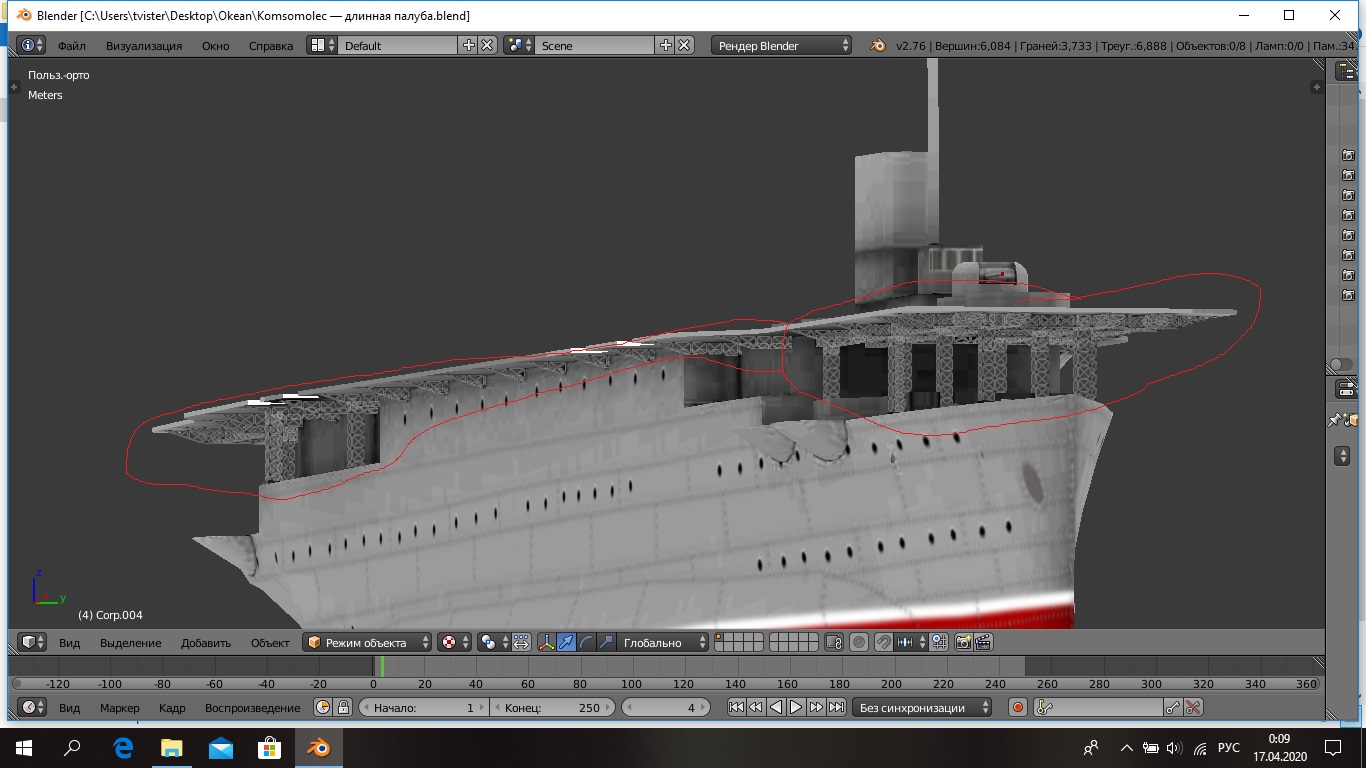Screen dimensions: 1366x768
Task: Toggle the timeline range lock icon
Action: point(343,707)
